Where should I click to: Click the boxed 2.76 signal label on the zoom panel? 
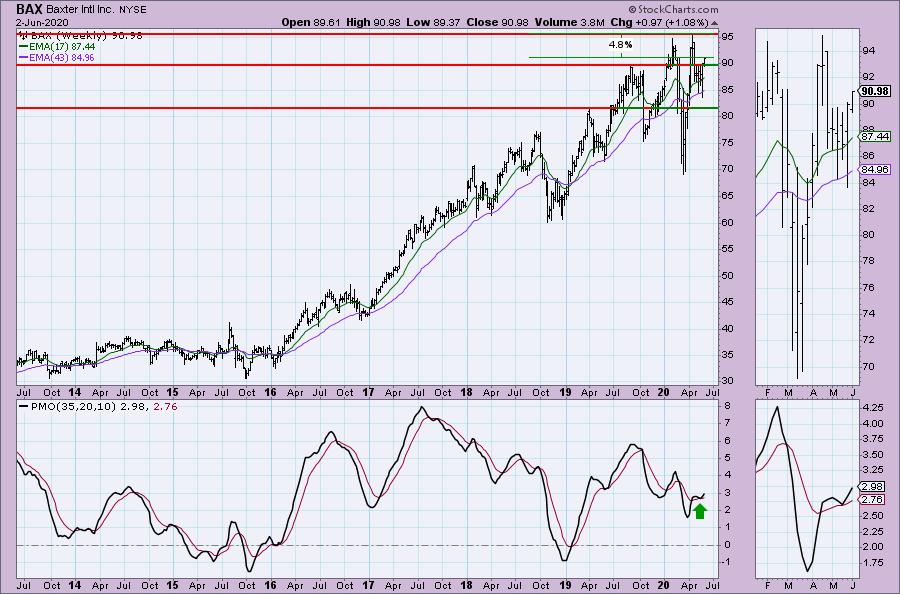click(x=873, y=500)
